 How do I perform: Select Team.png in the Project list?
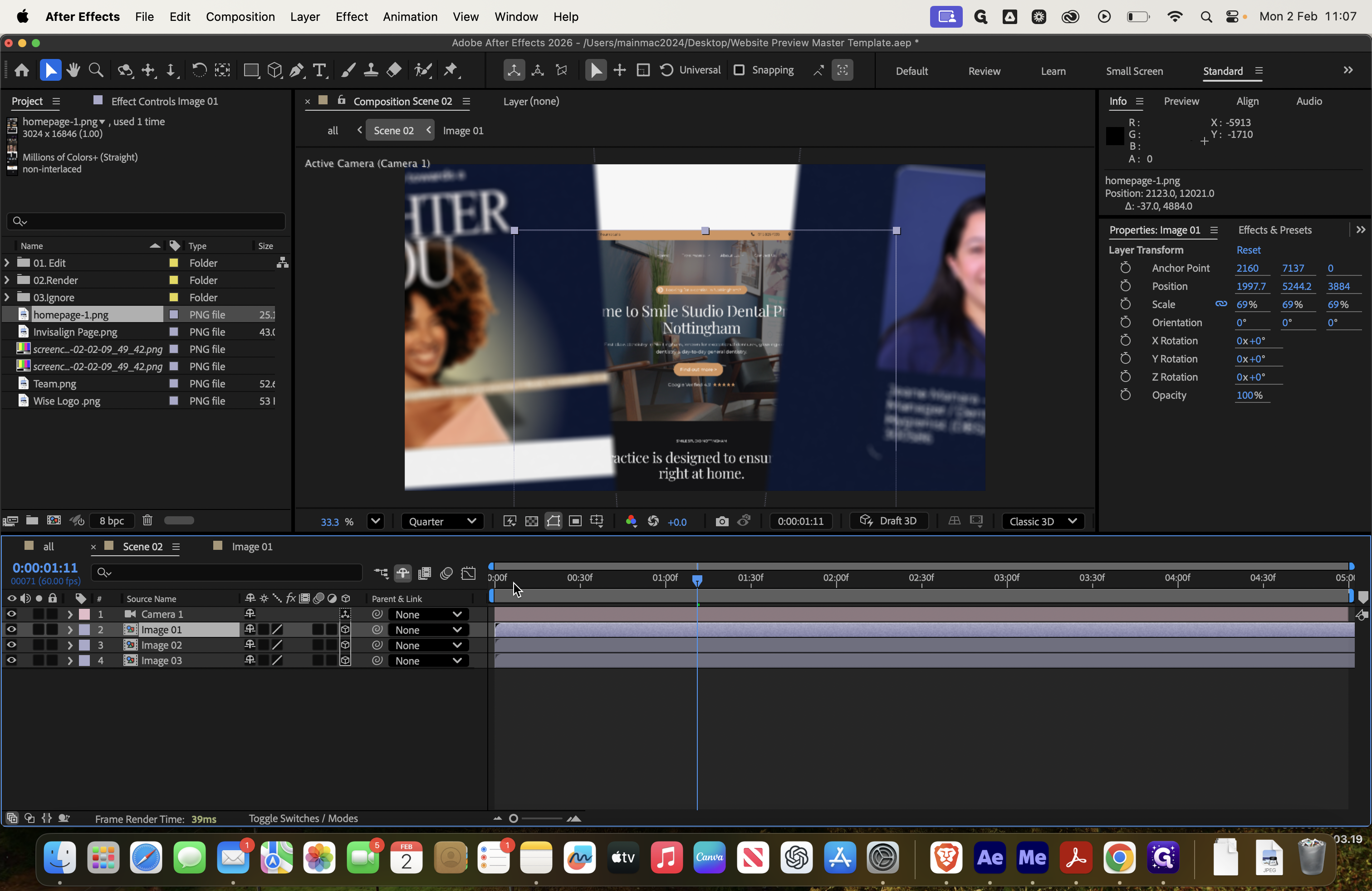(x=54, y=384)
